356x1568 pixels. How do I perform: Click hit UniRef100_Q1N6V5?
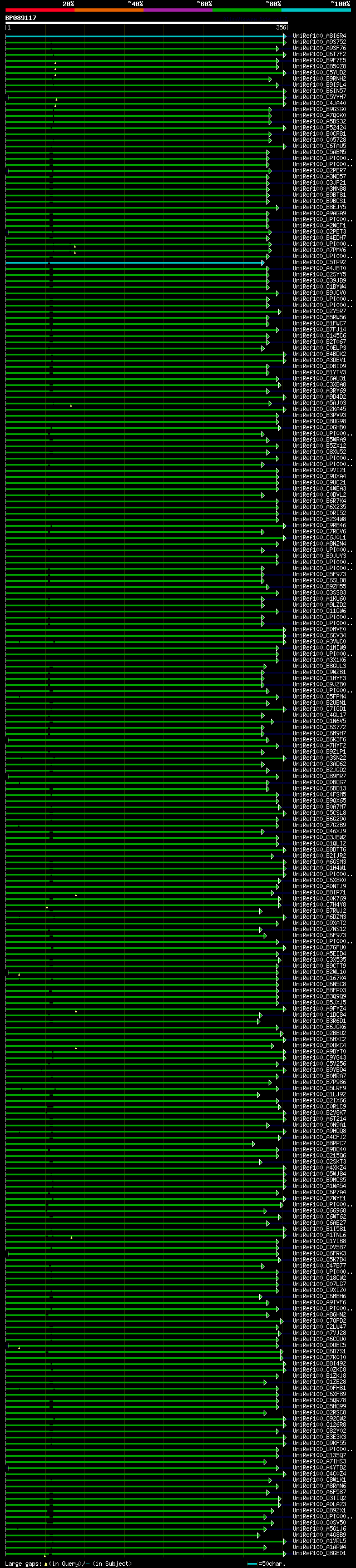[319, 721]
